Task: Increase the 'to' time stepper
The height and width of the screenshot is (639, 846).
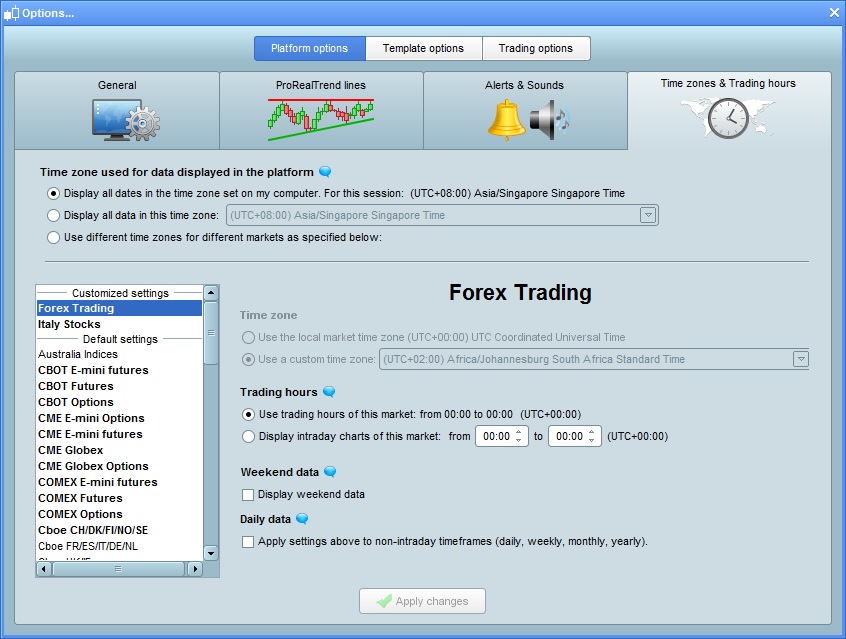Action: pyautogui.click(x=591, y=432)
